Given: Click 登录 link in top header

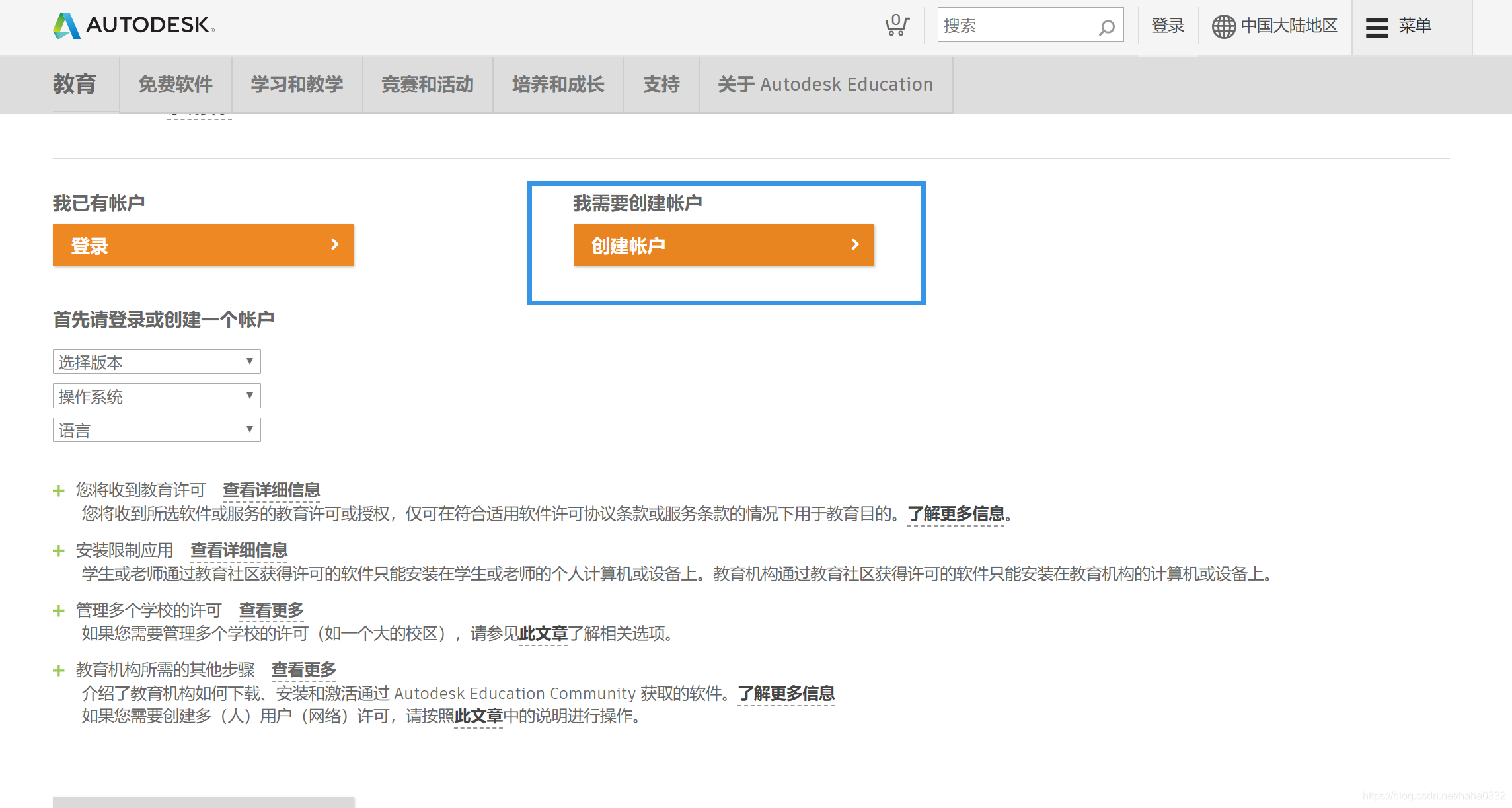Looking at the screenshot, I should pos(1168,26).
